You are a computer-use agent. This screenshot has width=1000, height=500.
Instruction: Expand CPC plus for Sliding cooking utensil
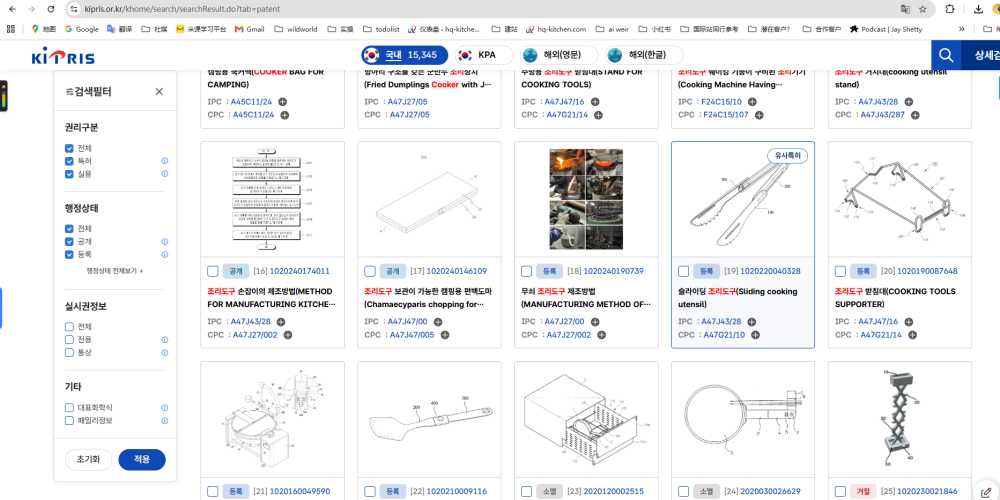coord(758,335)
